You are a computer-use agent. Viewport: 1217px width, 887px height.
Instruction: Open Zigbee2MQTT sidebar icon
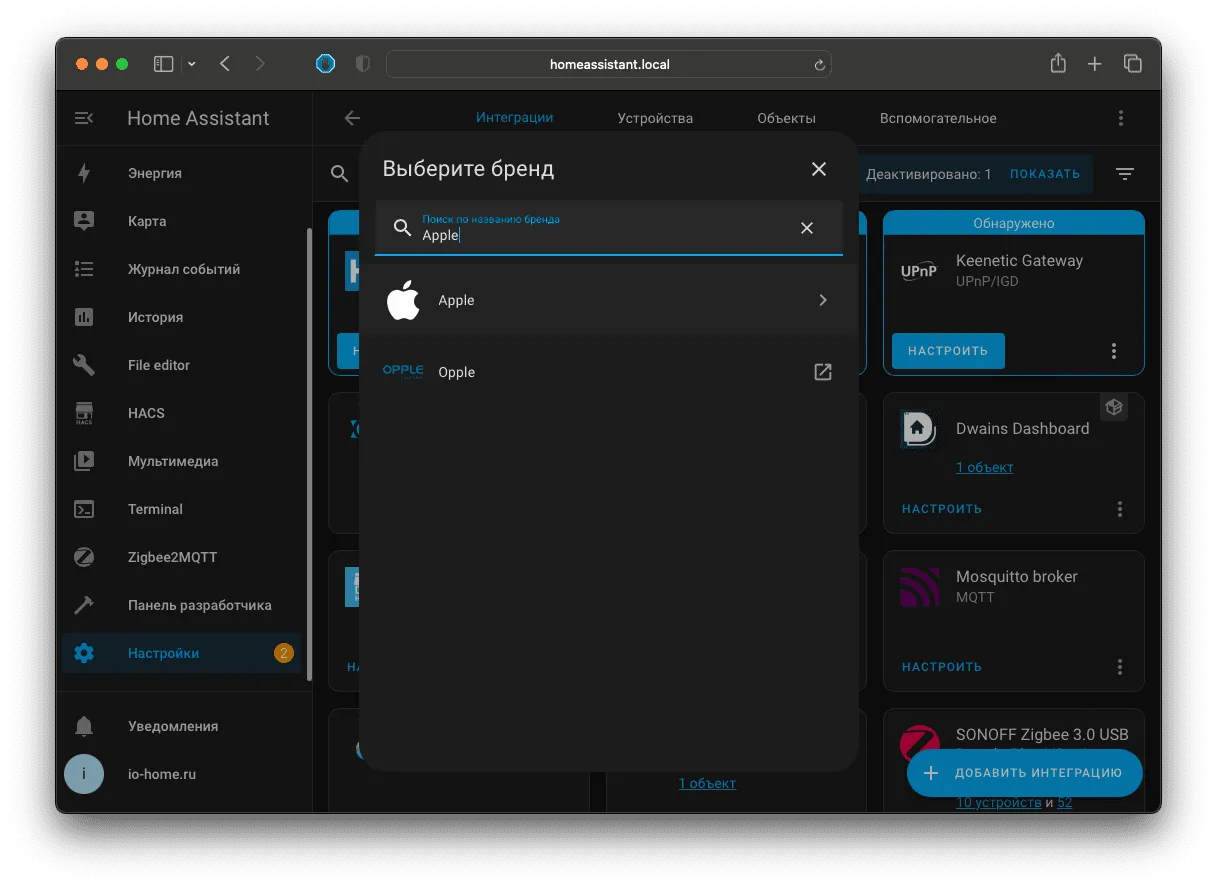[x=84, y=557]
